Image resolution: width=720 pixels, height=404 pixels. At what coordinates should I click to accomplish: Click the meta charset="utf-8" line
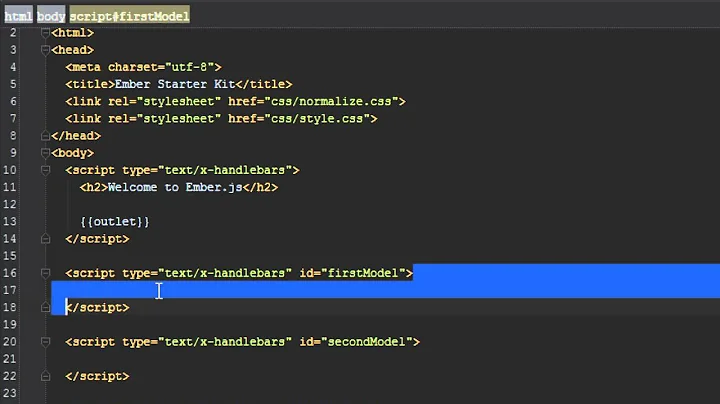coord(143,67)
